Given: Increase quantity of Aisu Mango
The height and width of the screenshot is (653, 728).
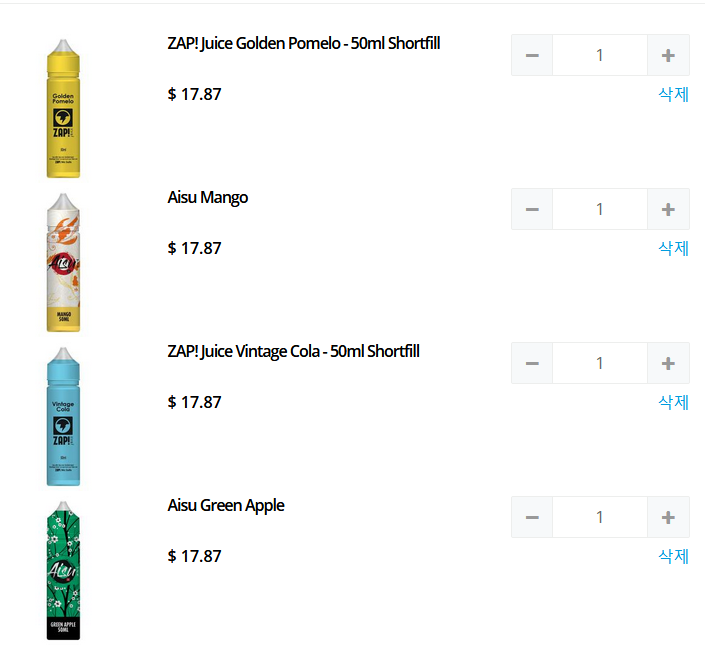Looking at the screenshot, I should coord(668,209).
